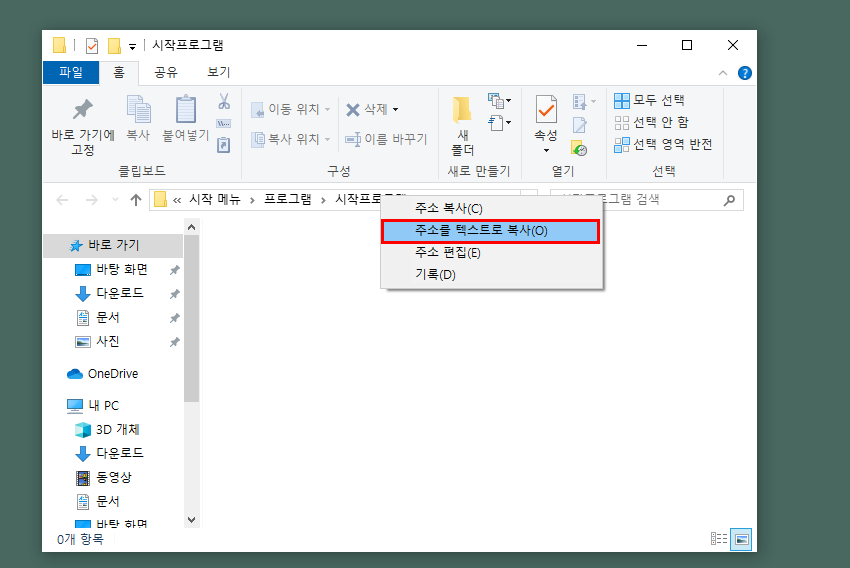Click the edit icon in 열기 group
The image size is (850, 568).
(x=579, y=125)
